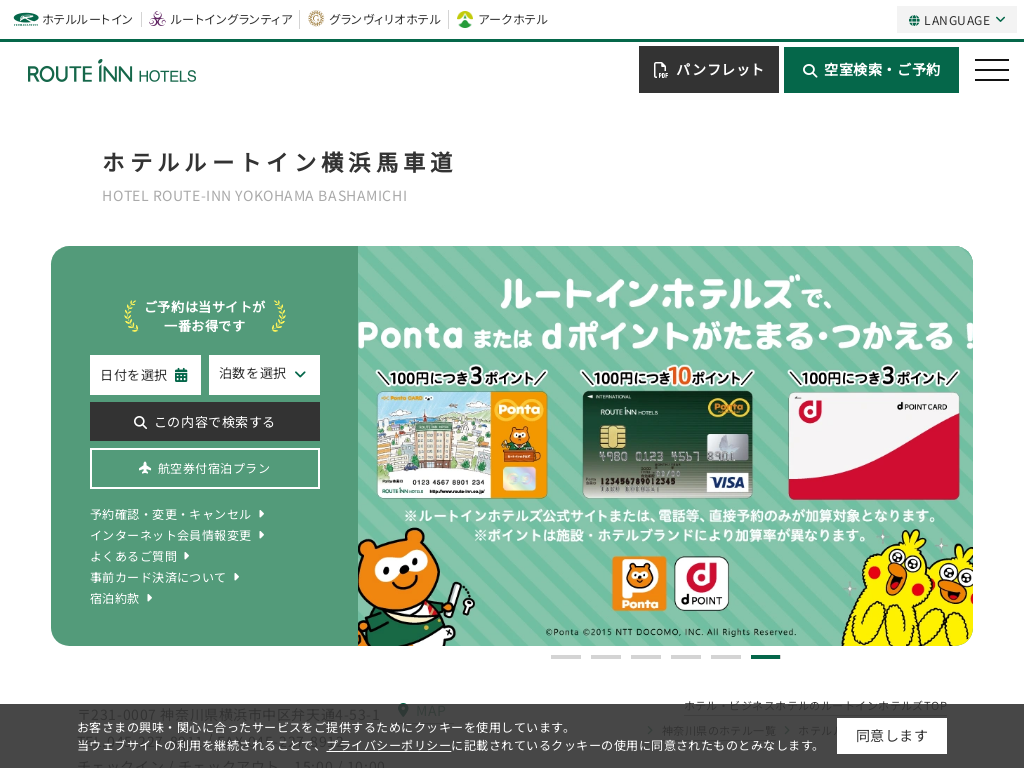
Task: Click the 同意します cookie consent button
Action: pos(891,736)
